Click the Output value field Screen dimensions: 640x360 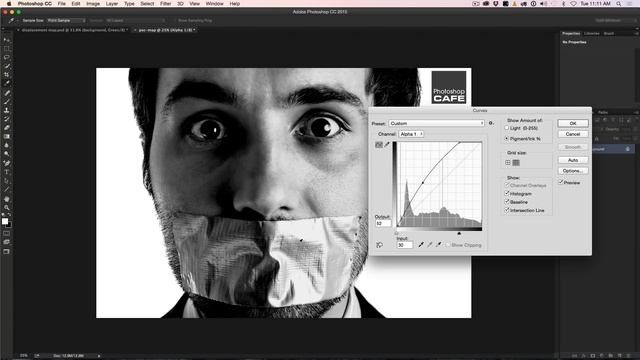(383, 223)
